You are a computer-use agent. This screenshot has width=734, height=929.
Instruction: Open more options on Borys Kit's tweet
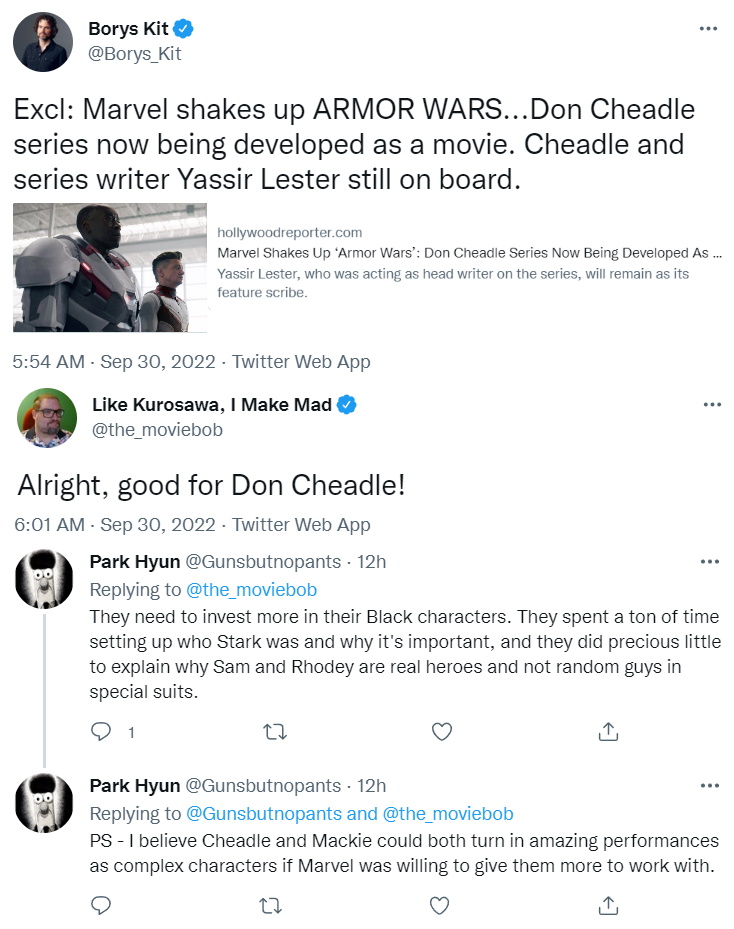click(709, 29)
